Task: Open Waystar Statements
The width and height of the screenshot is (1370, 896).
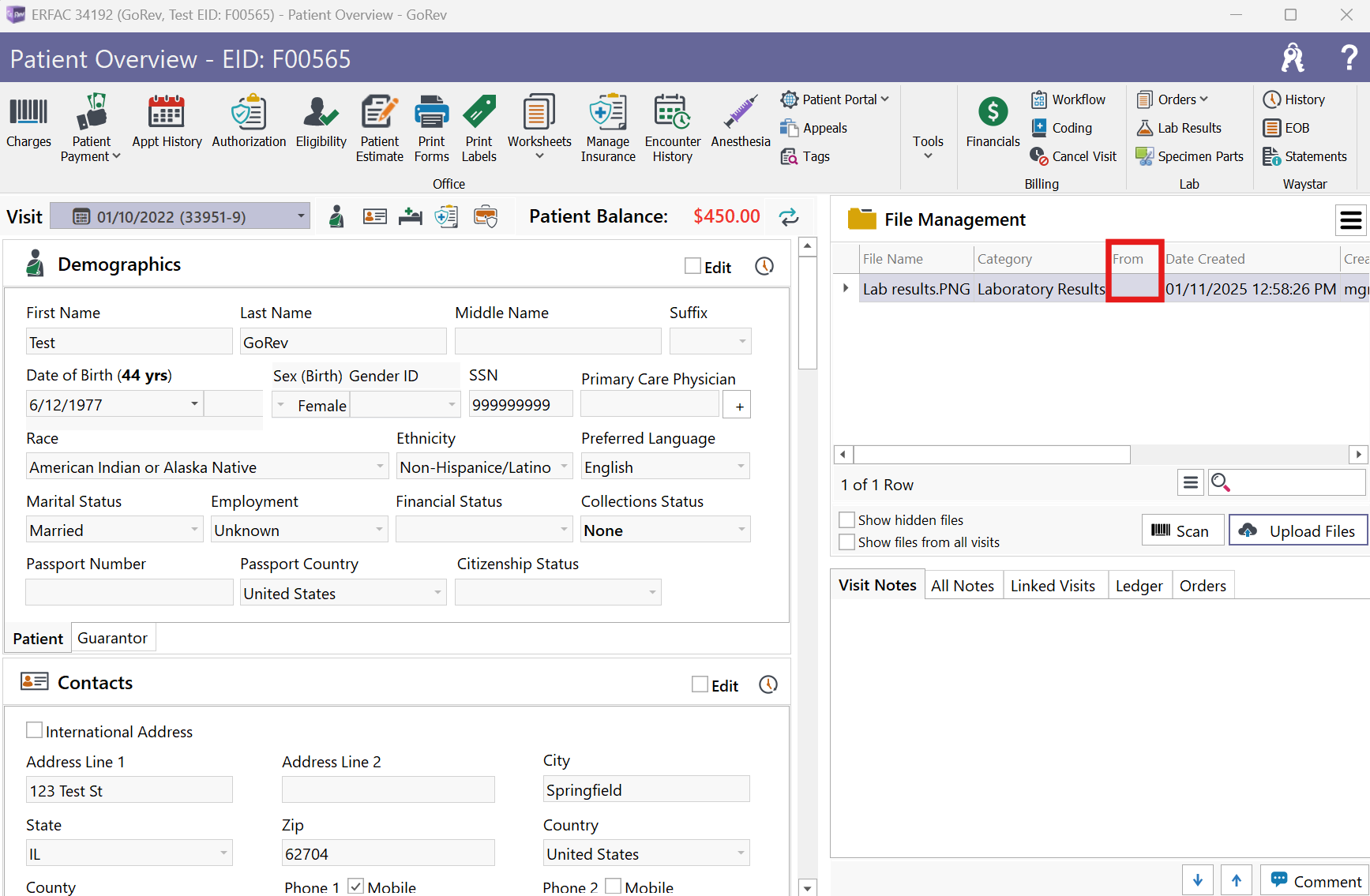Action: coord(1305,156)
